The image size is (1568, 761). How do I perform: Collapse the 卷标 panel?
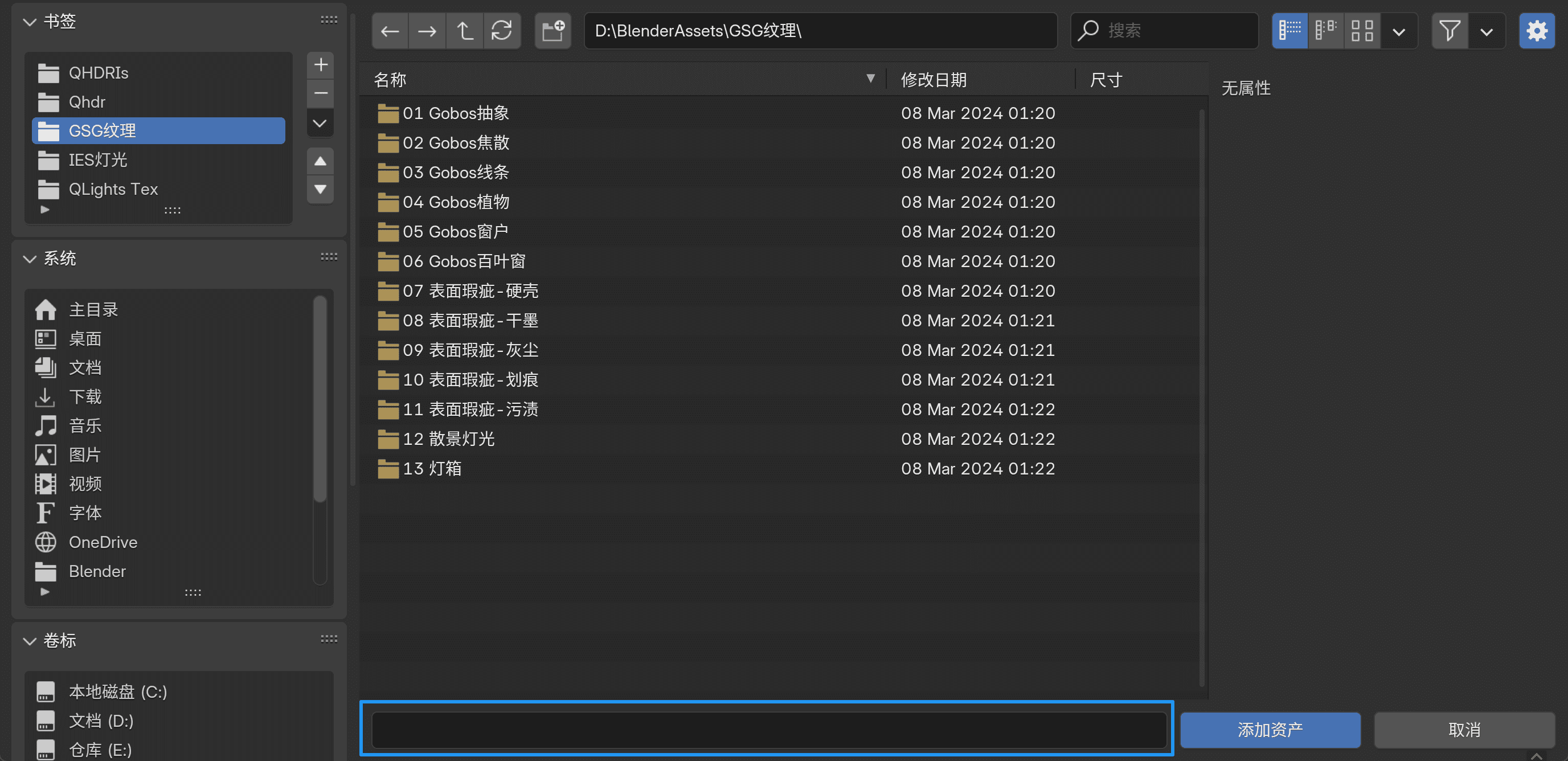[x=29, y=640]
